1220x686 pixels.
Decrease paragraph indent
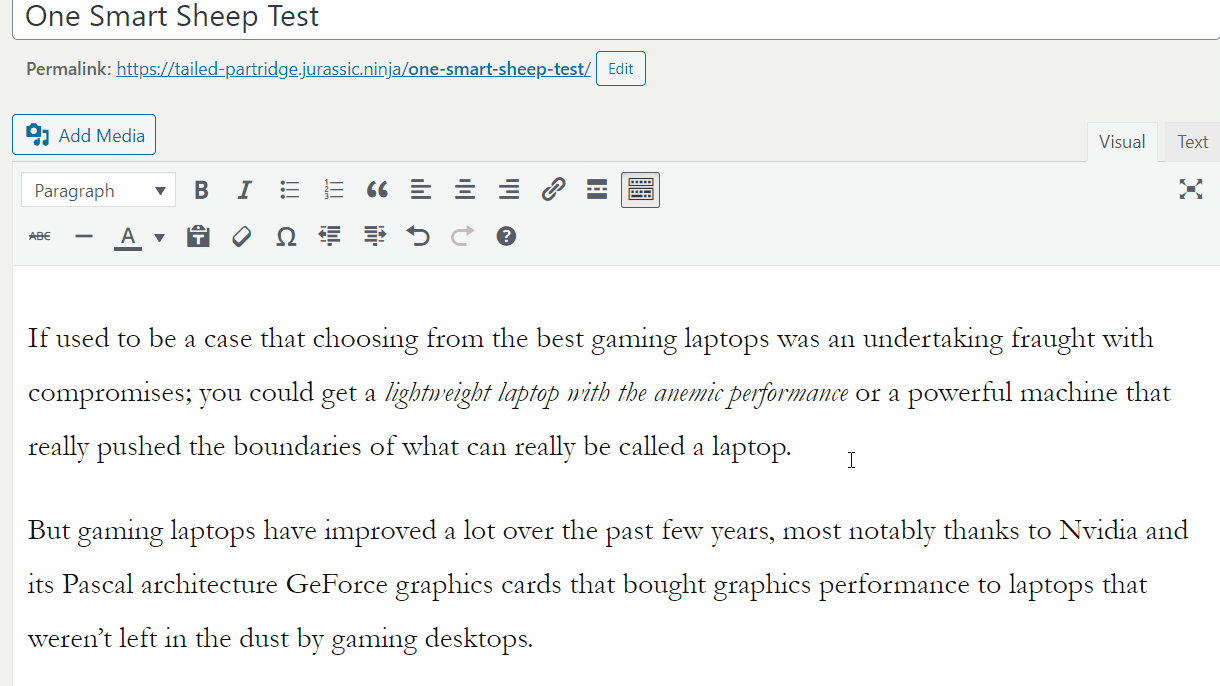330,236
